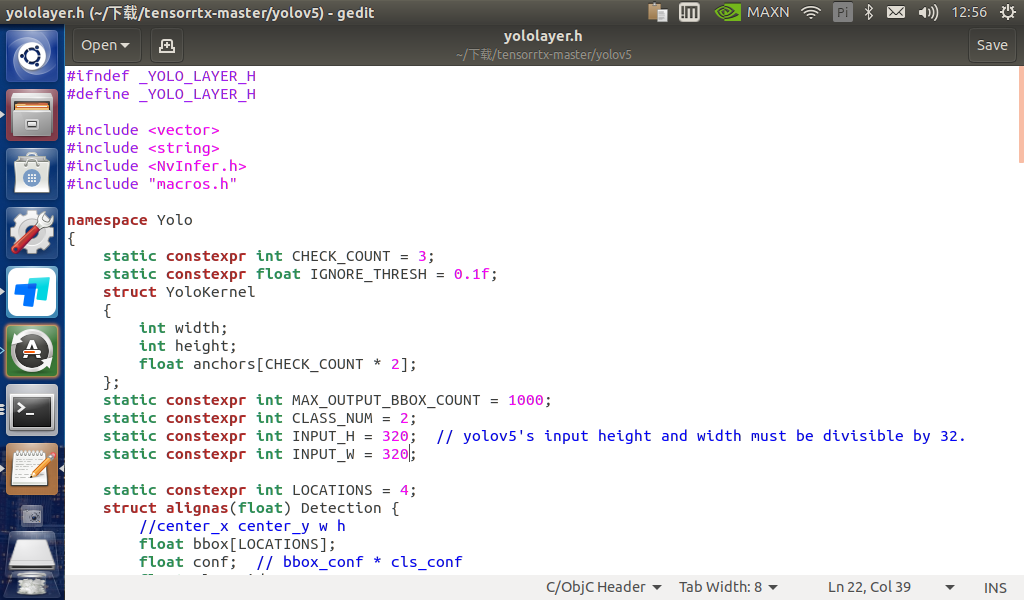Click the MAX_OUTPUT_BBOX_COUNT = 1000 line
1024x600 pixels.
pos(327,400)
